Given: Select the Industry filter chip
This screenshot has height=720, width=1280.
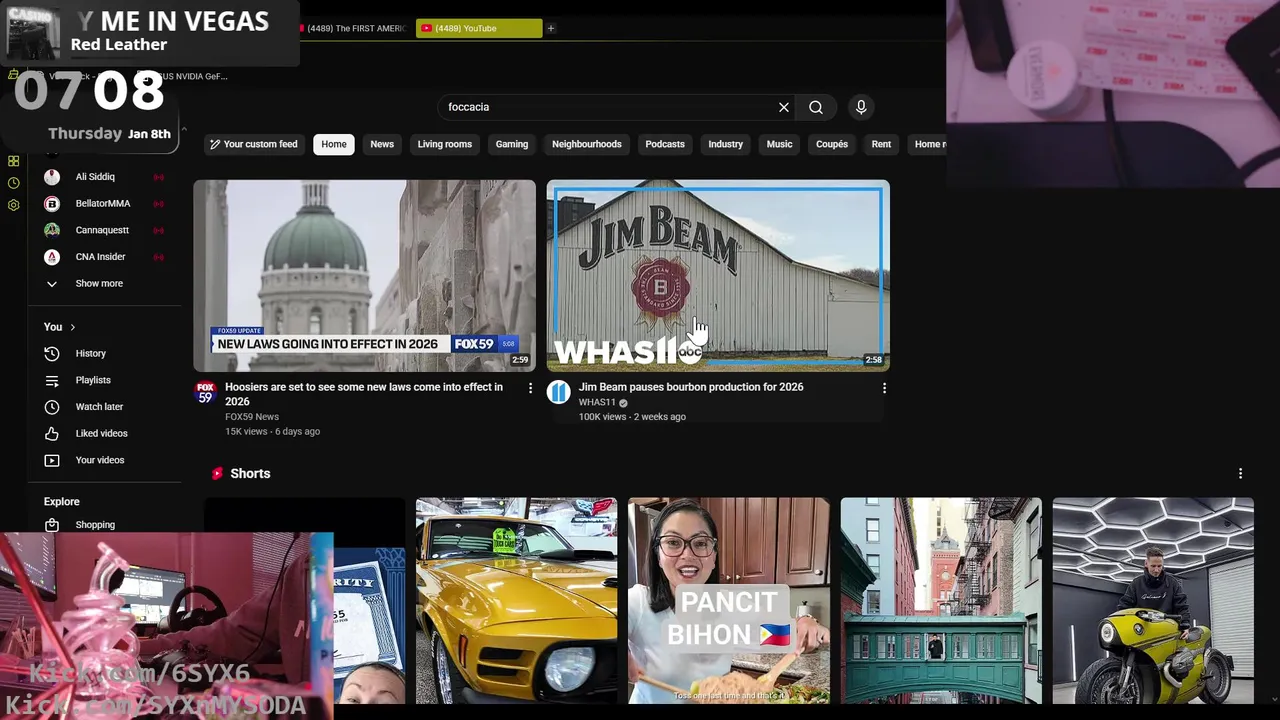Looking at the screenshot, I should coord(726,144).
